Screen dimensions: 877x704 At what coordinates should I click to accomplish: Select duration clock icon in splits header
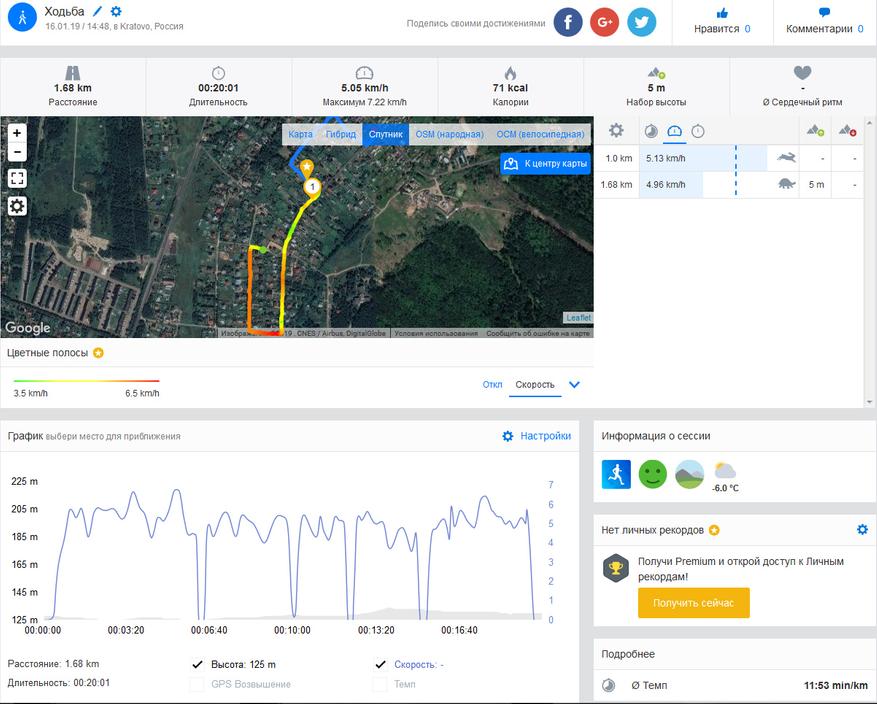click(x=697, y=131)
